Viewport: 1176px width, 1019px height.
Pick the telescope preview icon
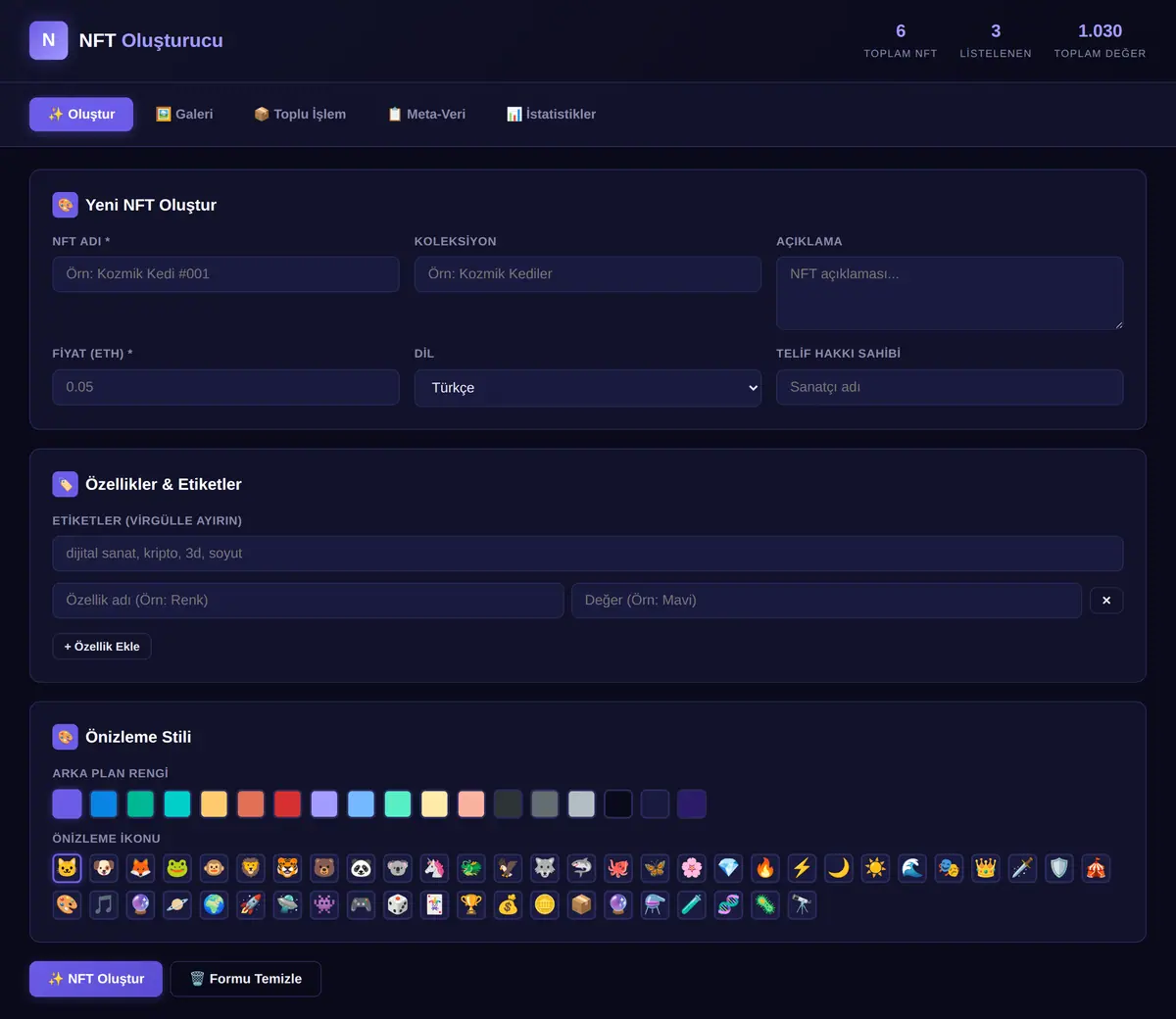pos(802,904)
